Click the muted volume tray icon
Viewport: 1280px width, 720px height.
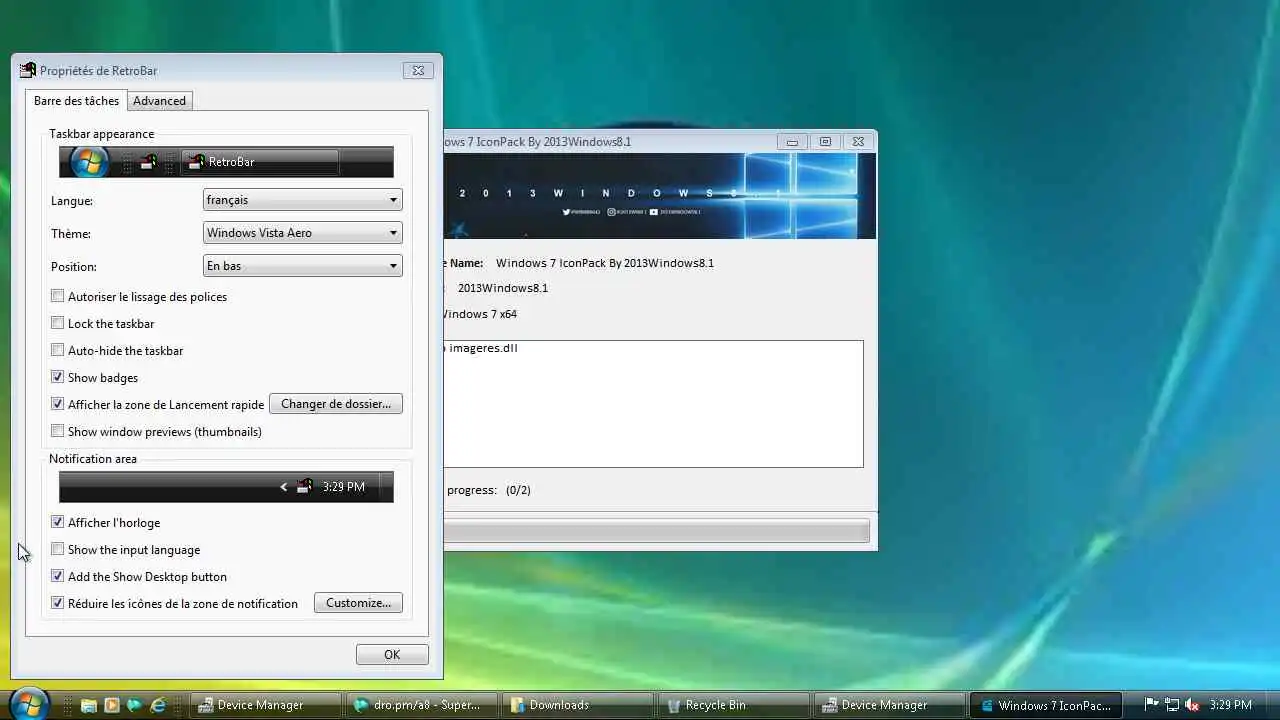pyautogui.click(x=1191, y=705)
